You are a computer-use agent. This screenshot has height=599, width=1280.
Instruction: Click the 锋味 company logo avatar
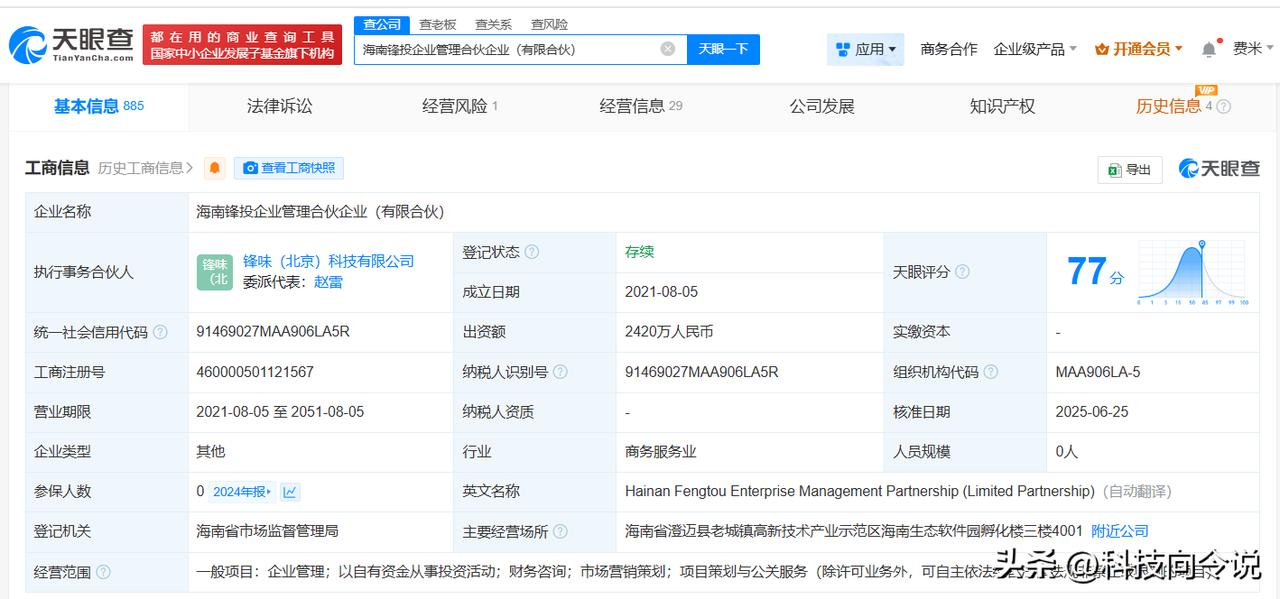click(x=214, y=272)
